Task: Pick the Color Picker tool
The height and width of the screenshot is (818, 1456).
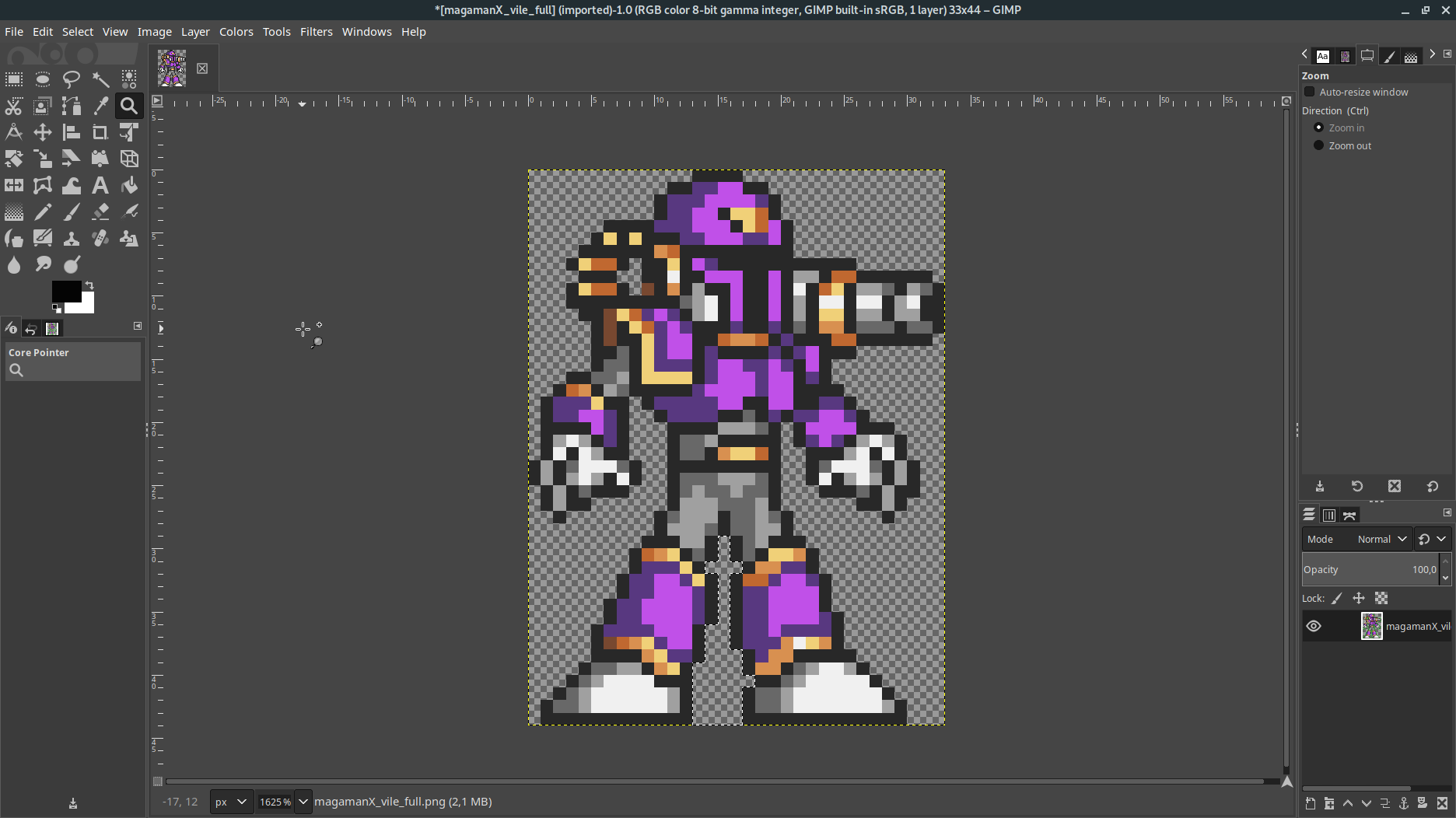Action: pyautogui.click(x=100, y=107)
